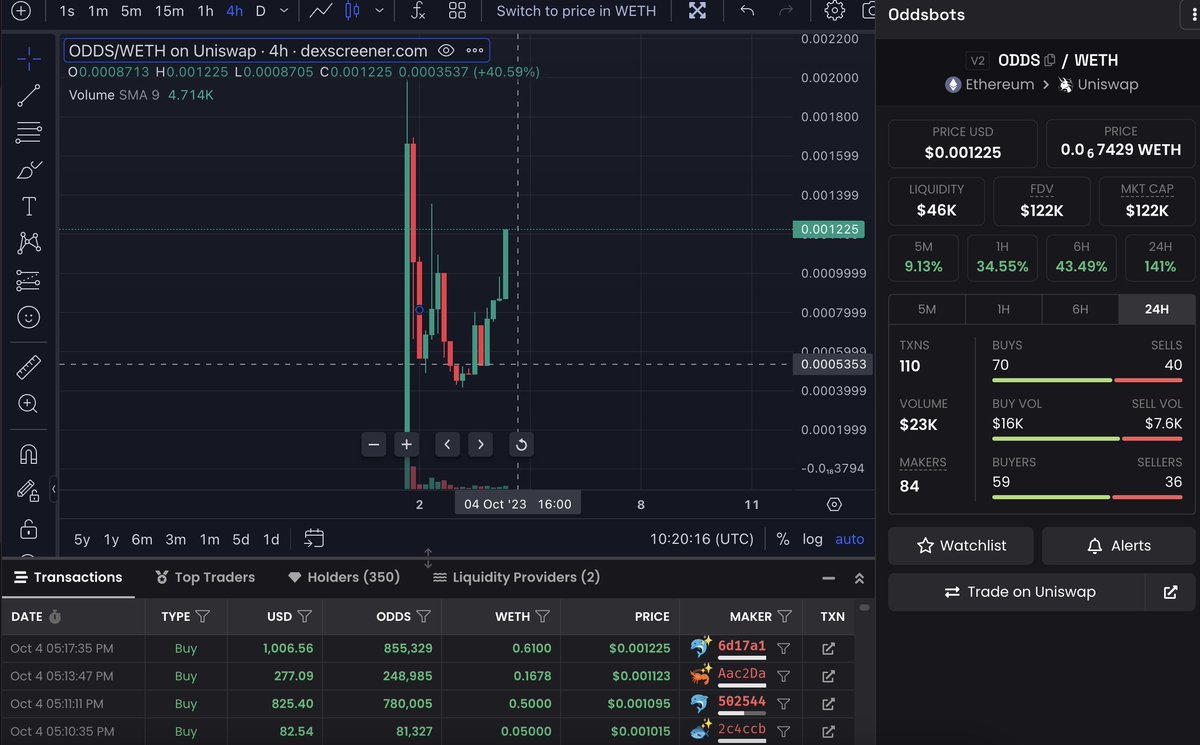1200x745 pixels.
Task: Click the undo arrow in the toolbar
Action: pos(746,13)
